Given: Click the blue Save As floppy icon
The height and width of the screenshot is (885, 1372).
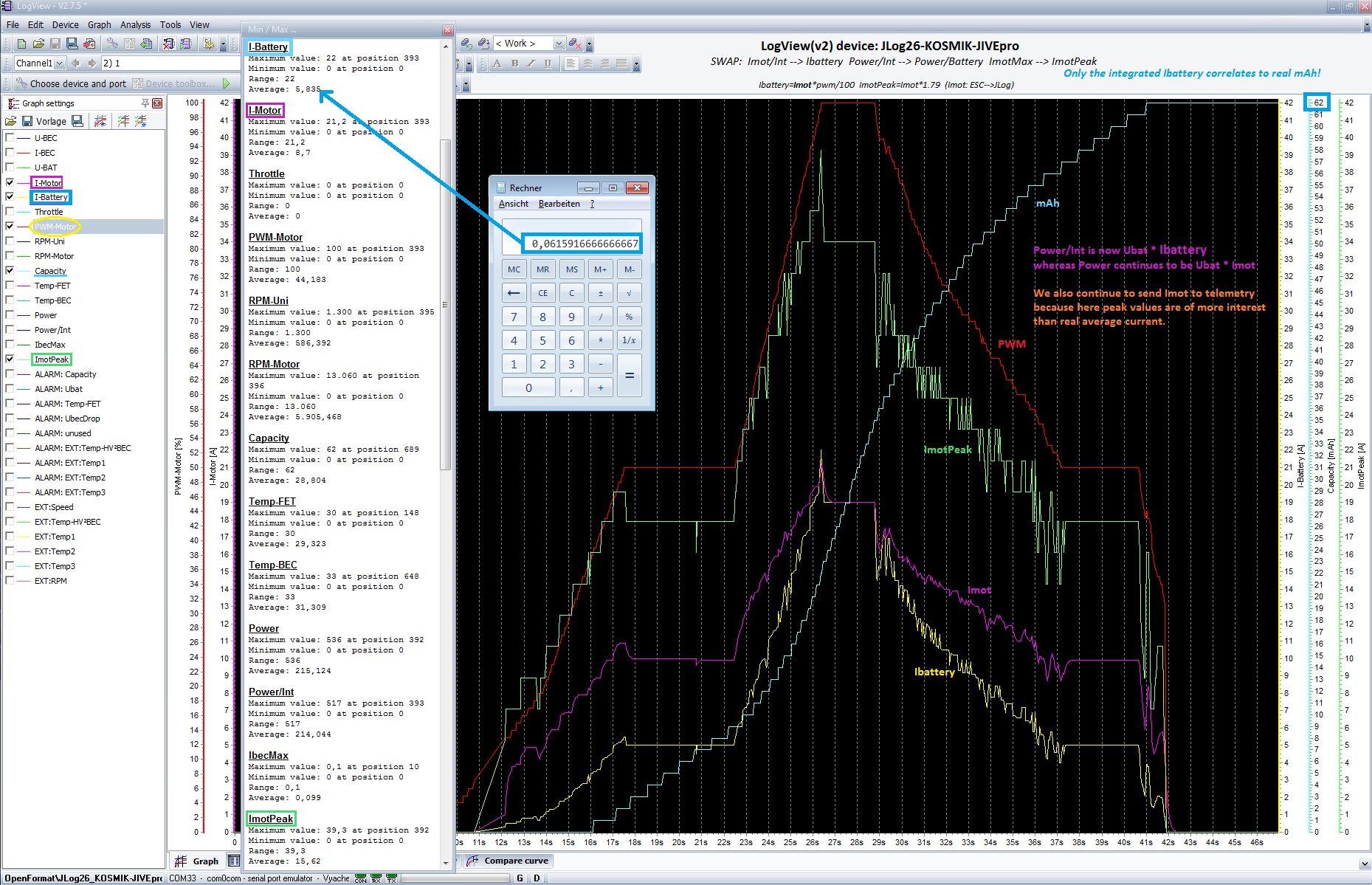Looking at the screenshot, I should (x=72, y=44).
